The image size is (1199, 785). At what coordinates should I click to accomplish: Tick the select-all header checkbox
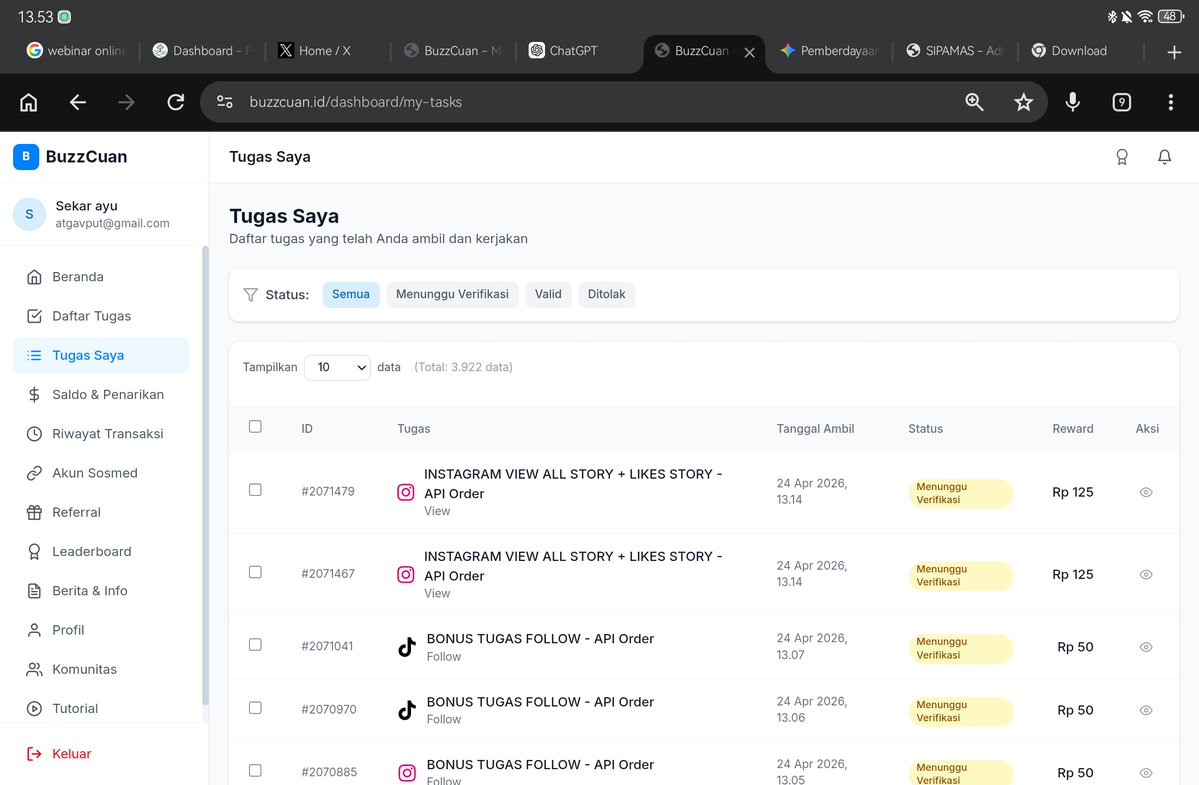click(255, 427)
